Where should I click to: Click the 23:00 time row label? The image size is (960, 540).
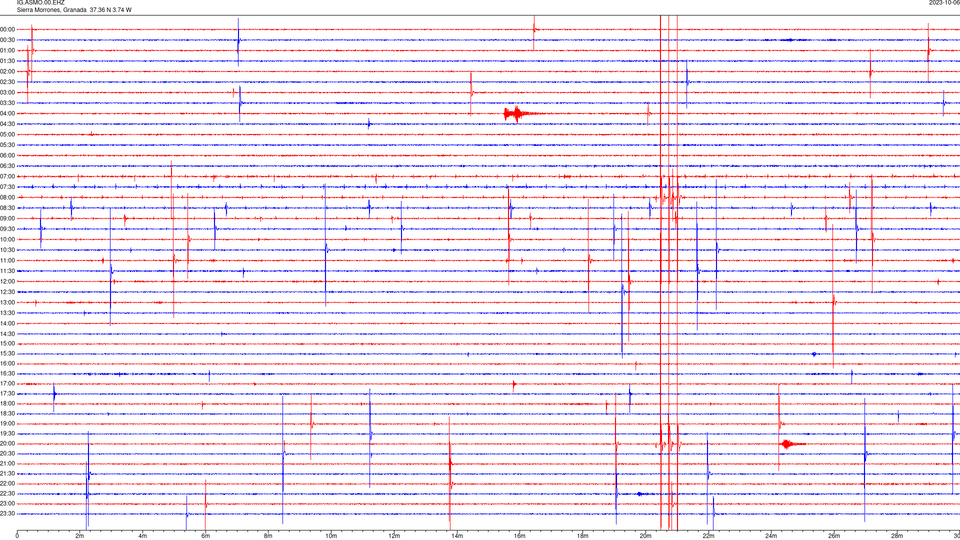[x=7, y=504]
